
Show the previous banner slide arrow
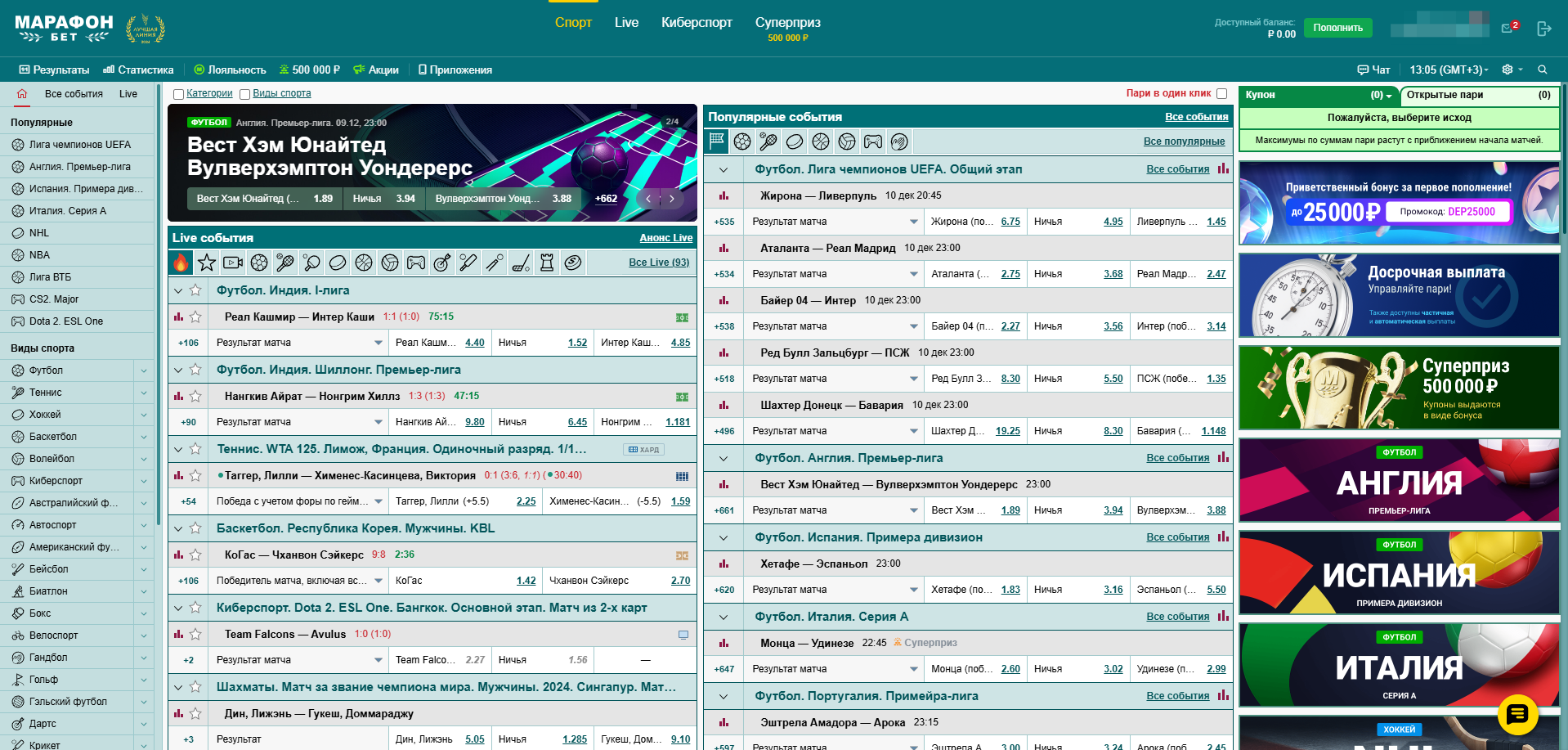click(648, 199)
